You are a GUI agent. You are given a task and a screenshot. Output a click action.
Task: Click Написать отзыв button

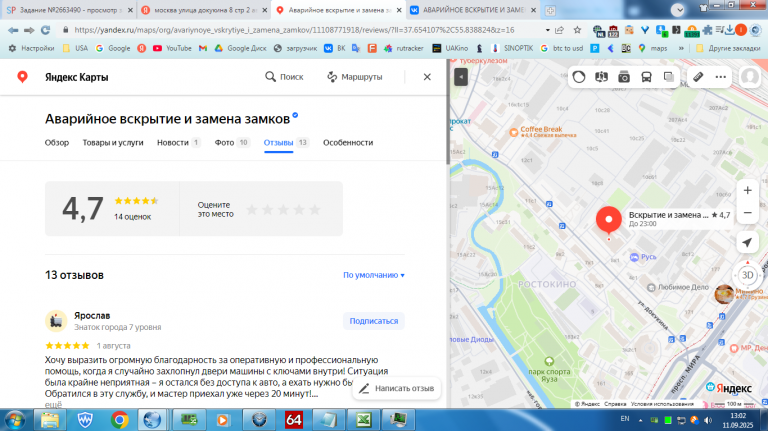point(397,388)
